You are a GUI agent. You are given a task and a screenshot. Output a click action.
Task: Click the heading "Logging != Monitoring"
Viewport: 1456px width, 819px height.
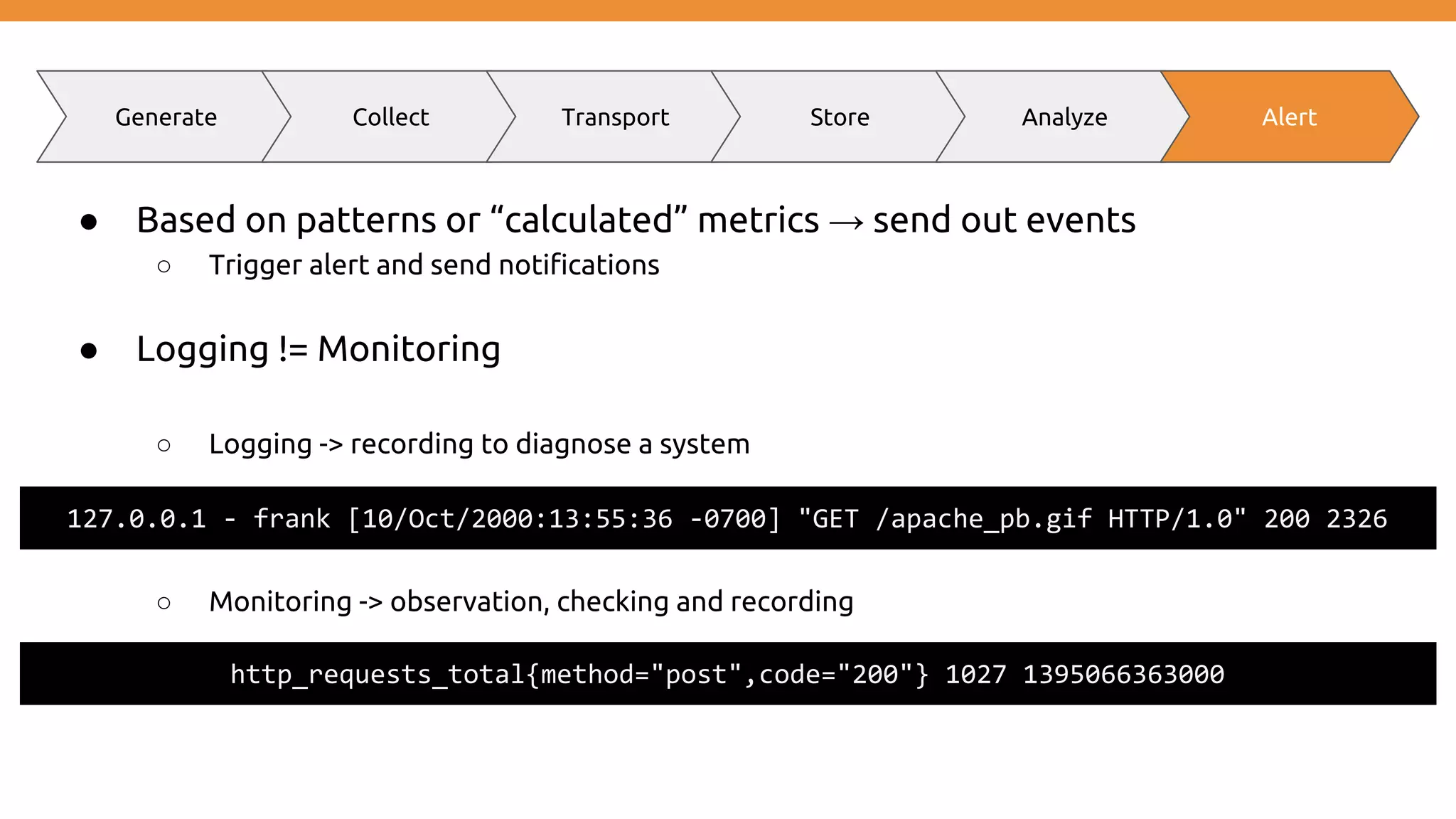click(x=318, y=349)
